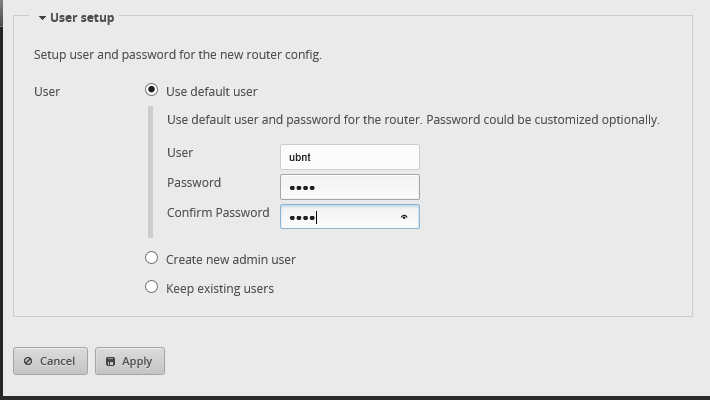710x400 pixels.
Task: Click the Keep existing users label
Action: coord(220,288)
